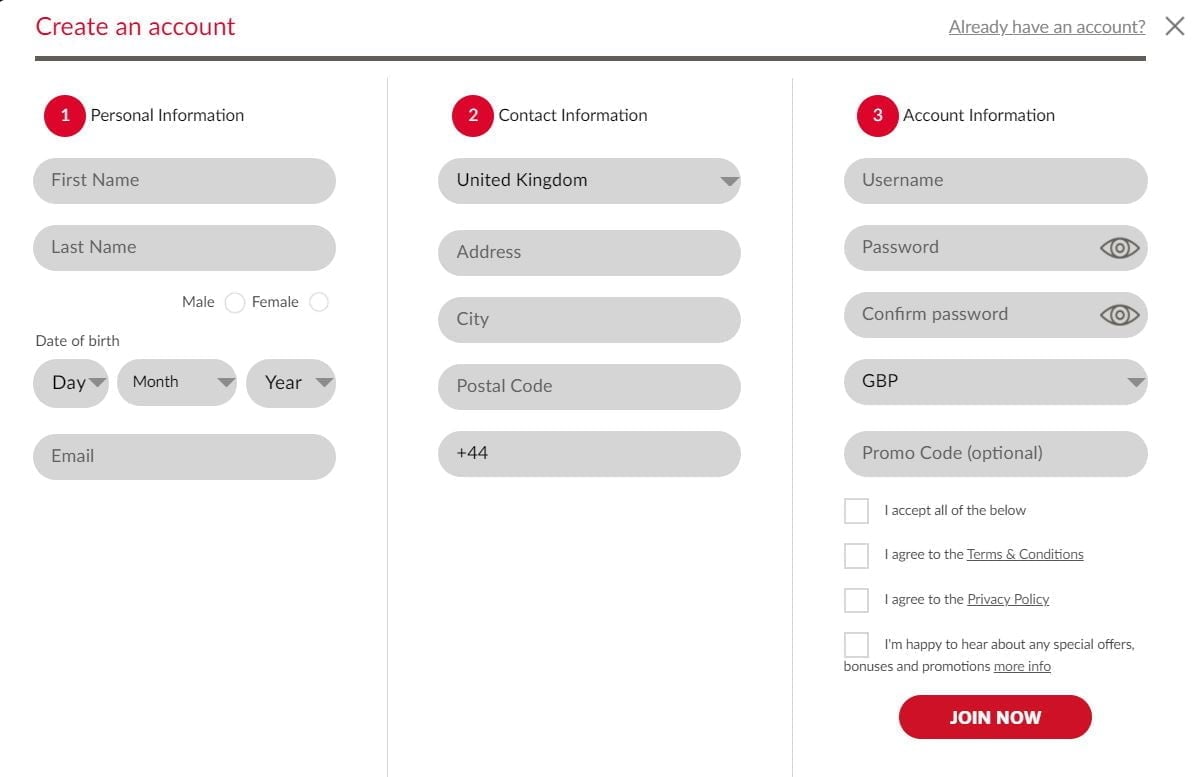Enable the special offers and promotions checkbox
Viewport: 1199px width, 777px height.
856,645
